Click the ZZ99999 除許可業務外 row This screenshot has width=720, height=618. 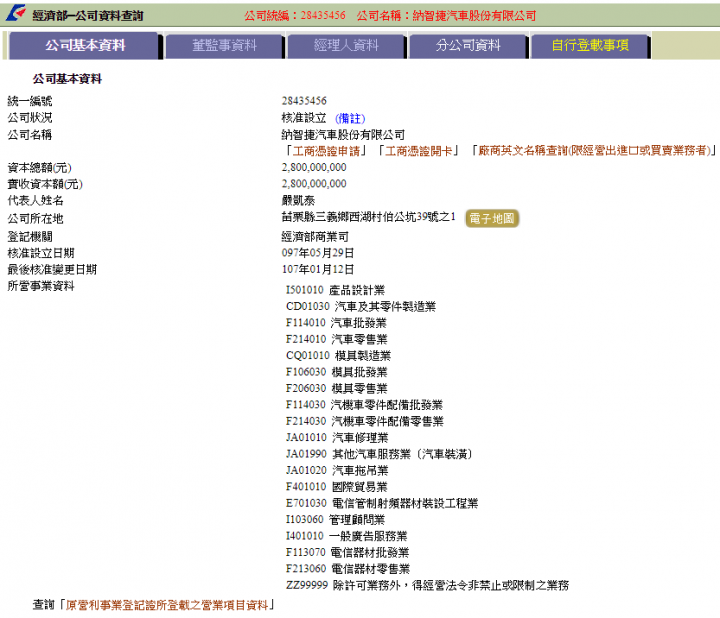click(x=428, y=585)
